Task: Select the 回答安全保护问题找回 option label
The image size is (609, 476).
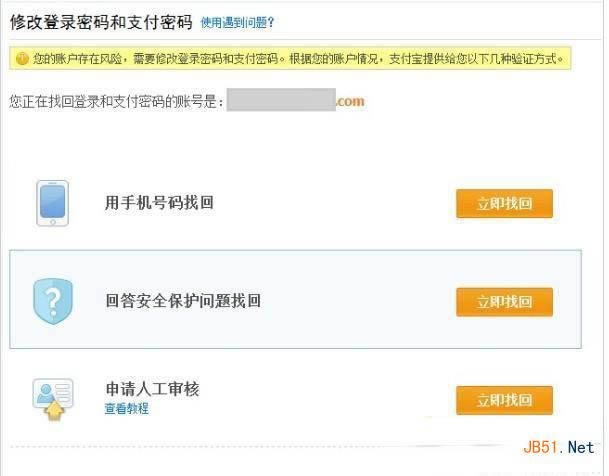Action: pyautogui.click(x=182, y=301)
